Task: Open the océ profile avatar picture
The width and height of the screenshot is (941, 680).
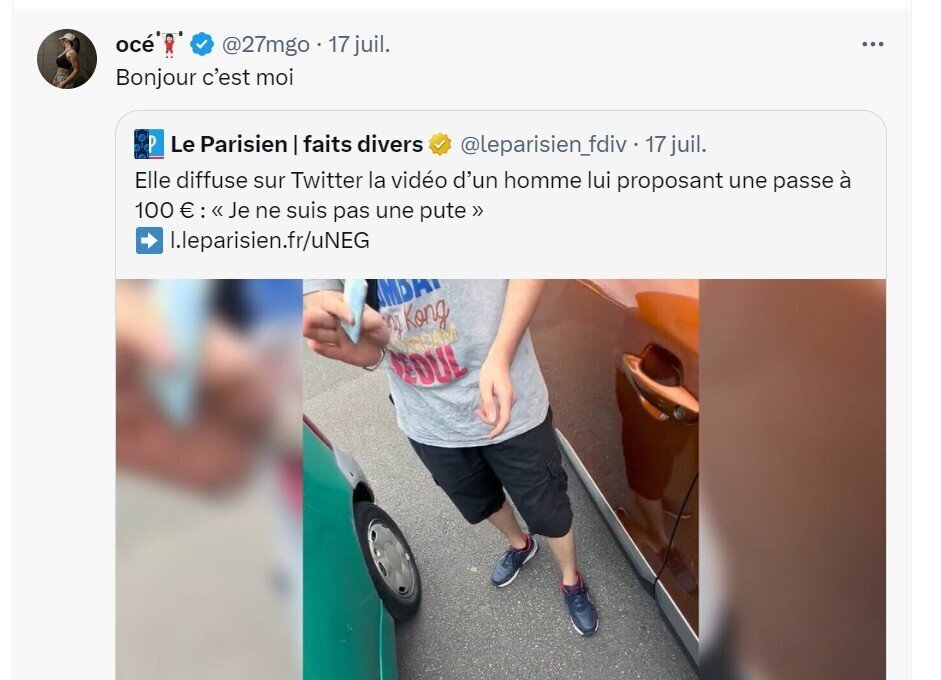Action: pyautogui.click(x=67, y=59)
